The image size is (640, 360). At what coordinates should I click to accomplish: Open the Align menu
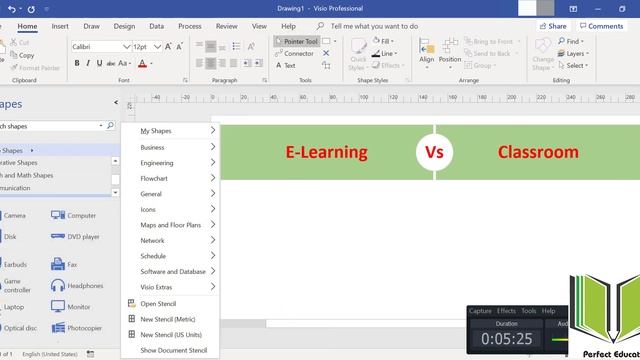click(427, 52)
